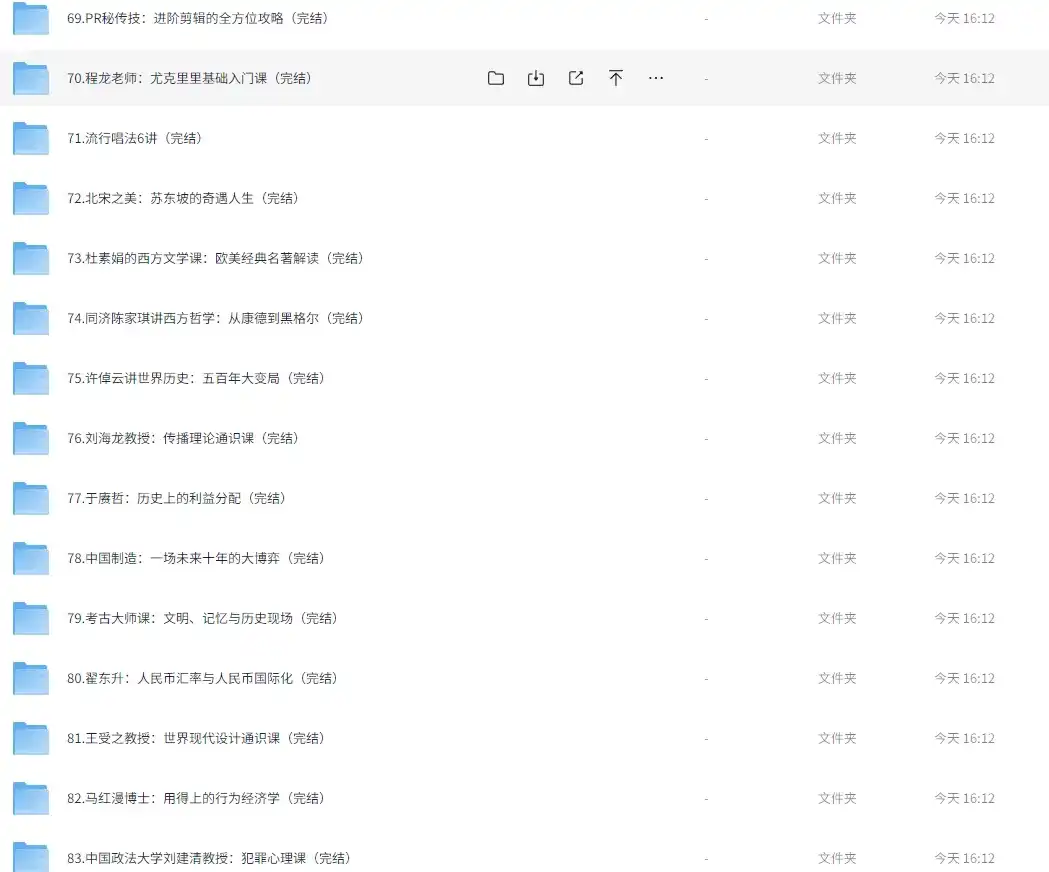Viewport: 1049px width, 872px height.
Task: Open folder name 77.于赓哲：历史上的利益分配
Action: [x=177, y=499]
